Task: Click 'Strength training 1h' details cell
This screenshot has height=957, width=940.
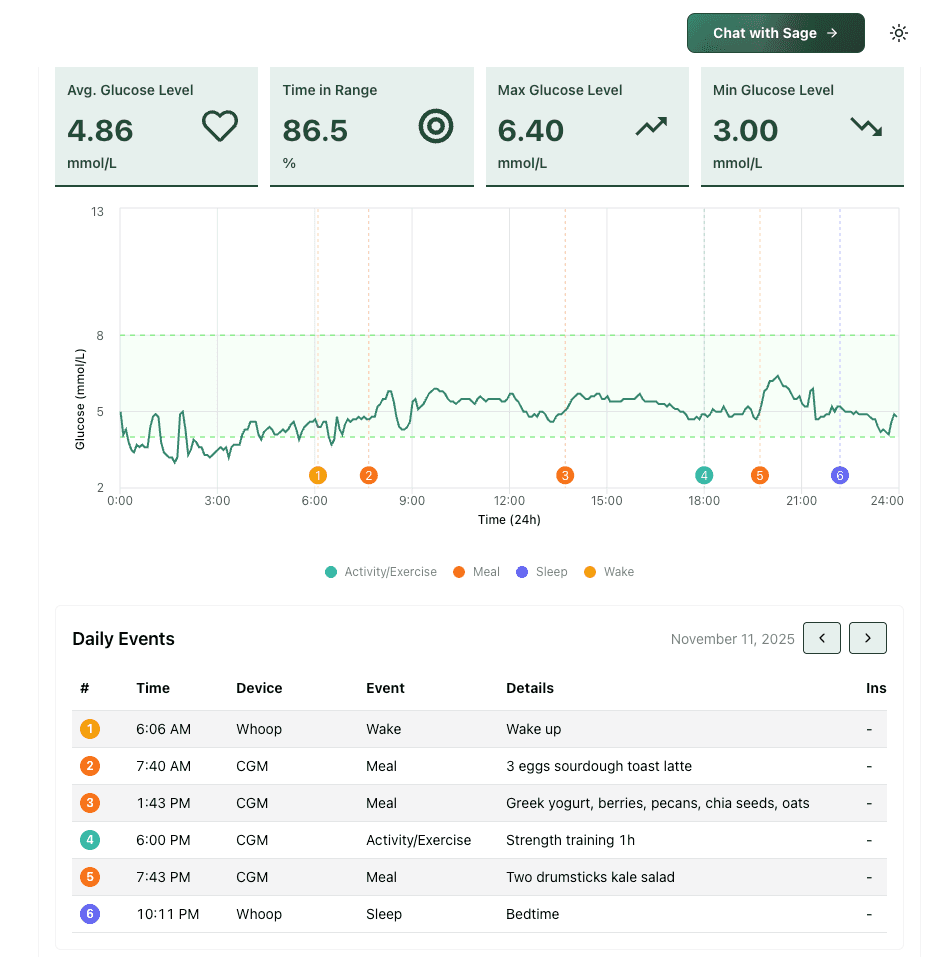Action: 570,840
